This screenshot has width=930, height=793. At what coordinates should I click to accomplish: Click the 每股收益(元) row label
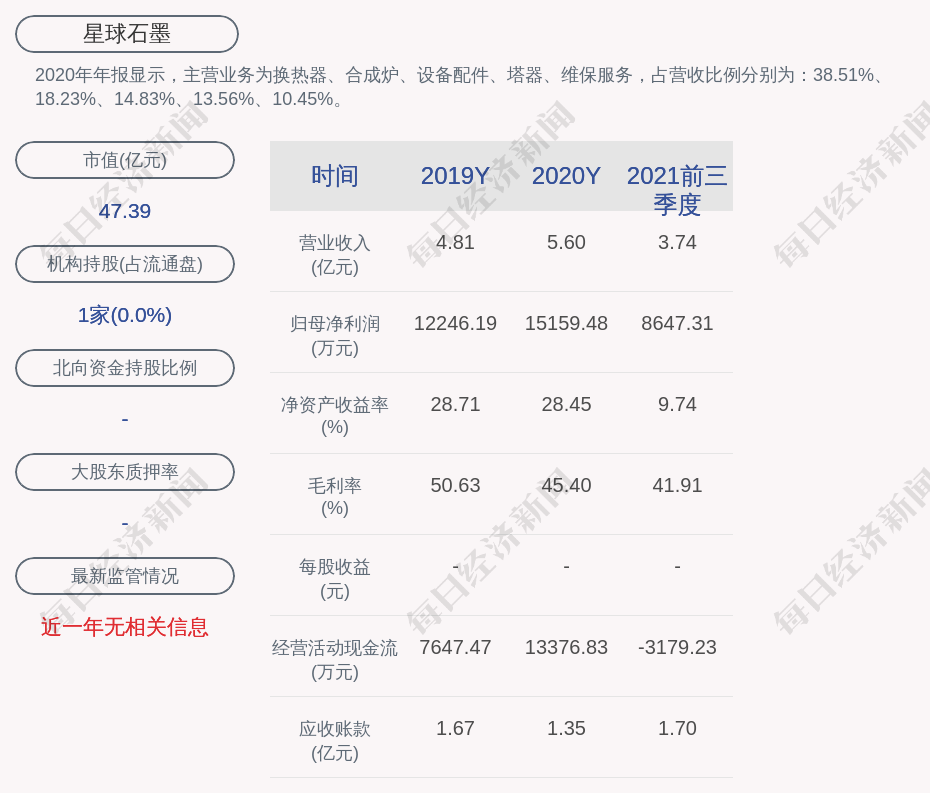335,579
